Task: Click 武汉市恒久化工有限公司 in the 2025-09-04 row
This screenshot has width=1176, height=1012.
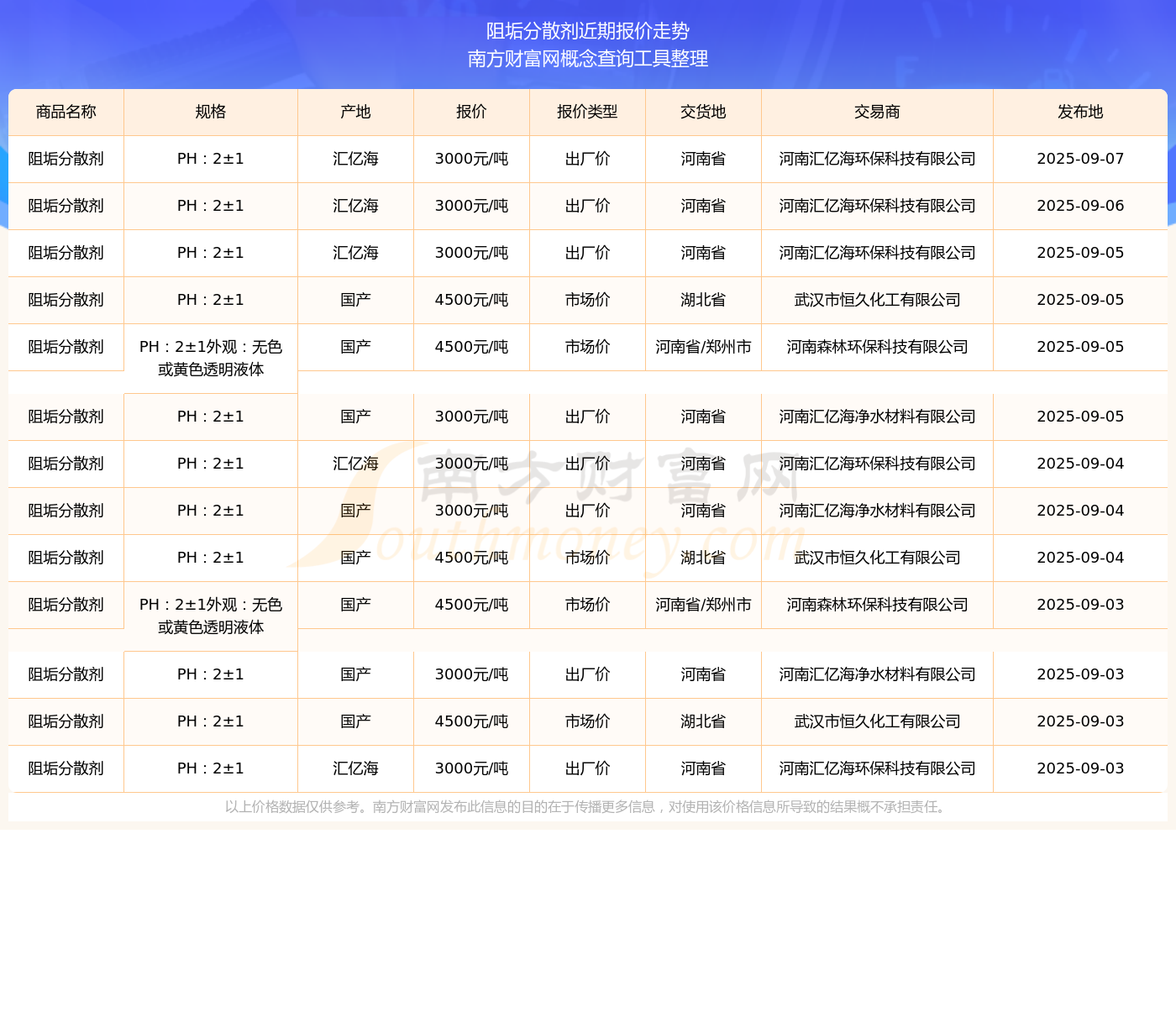Action: [877, 558]
